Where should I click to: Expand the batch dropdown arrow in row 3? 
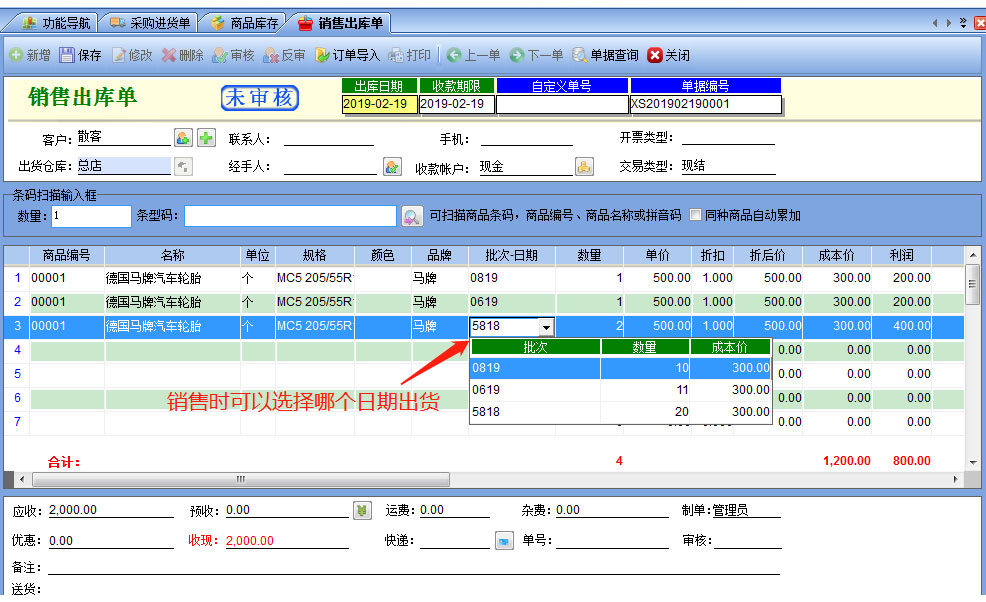click(x=545, y=327)
